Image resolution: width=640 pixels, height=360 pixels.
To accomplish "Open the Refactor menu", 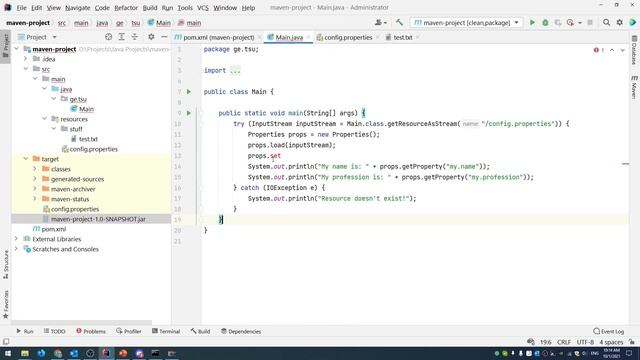I will click(x=126, y=7).
